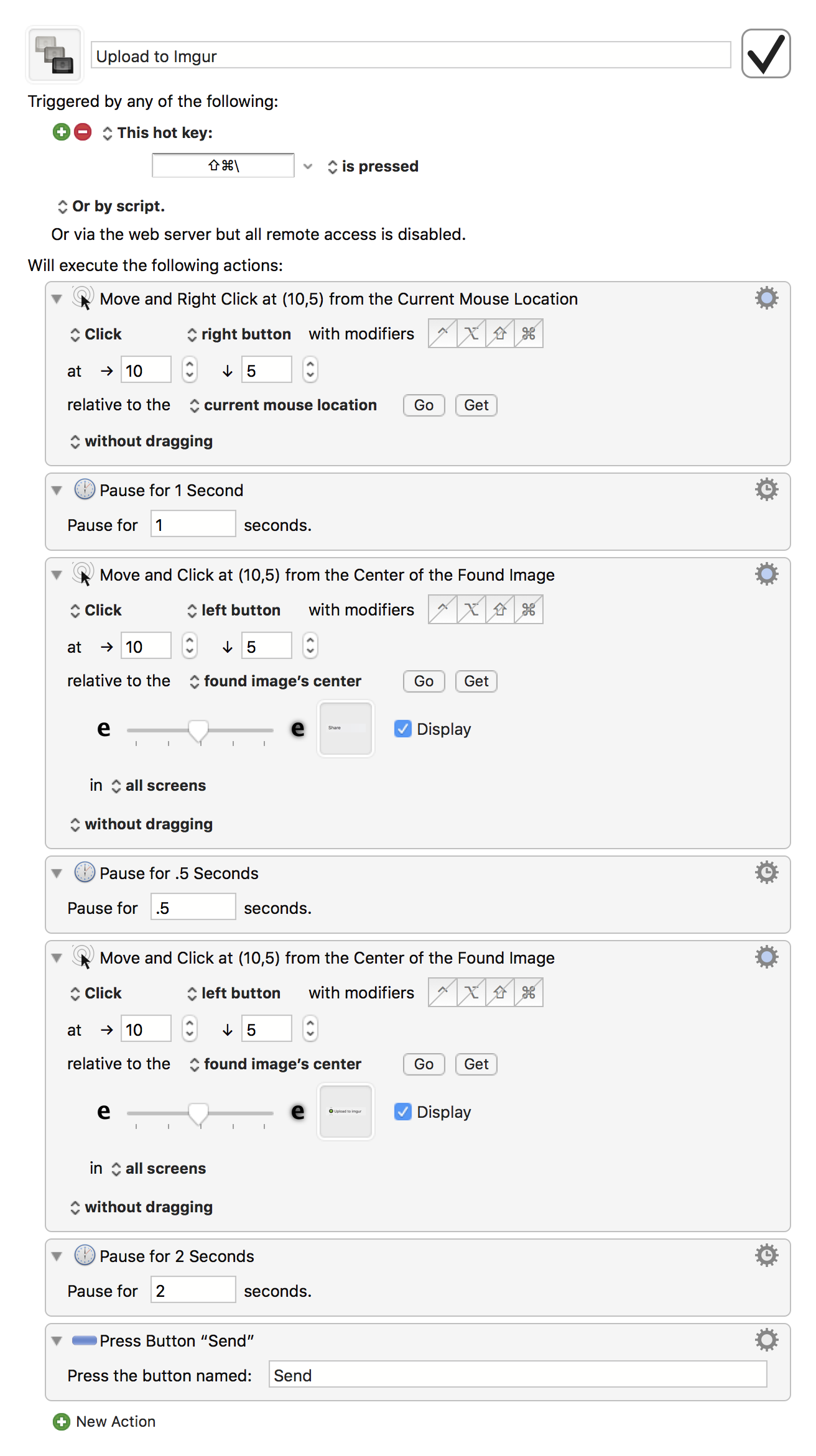
Task: Click Get button in the Share image action
Action: 476,681
